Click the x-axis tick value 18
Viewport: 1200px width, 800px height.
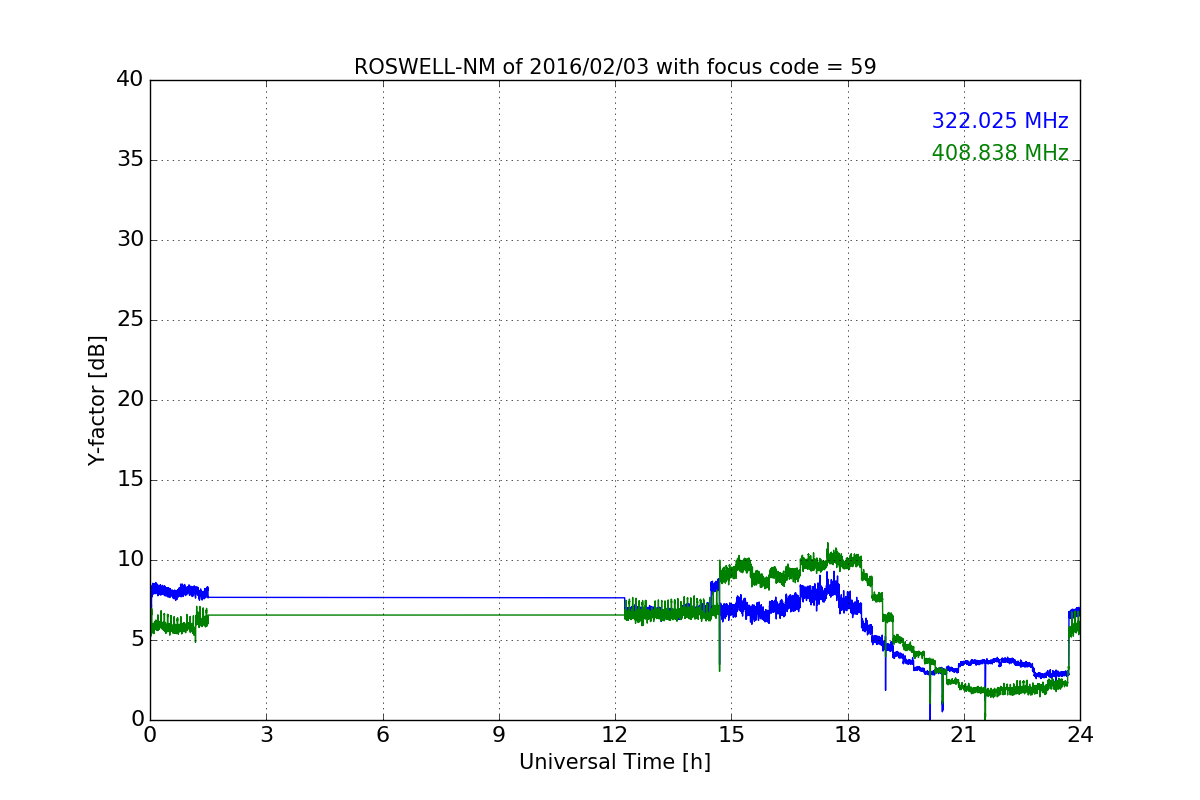(848, 735)
